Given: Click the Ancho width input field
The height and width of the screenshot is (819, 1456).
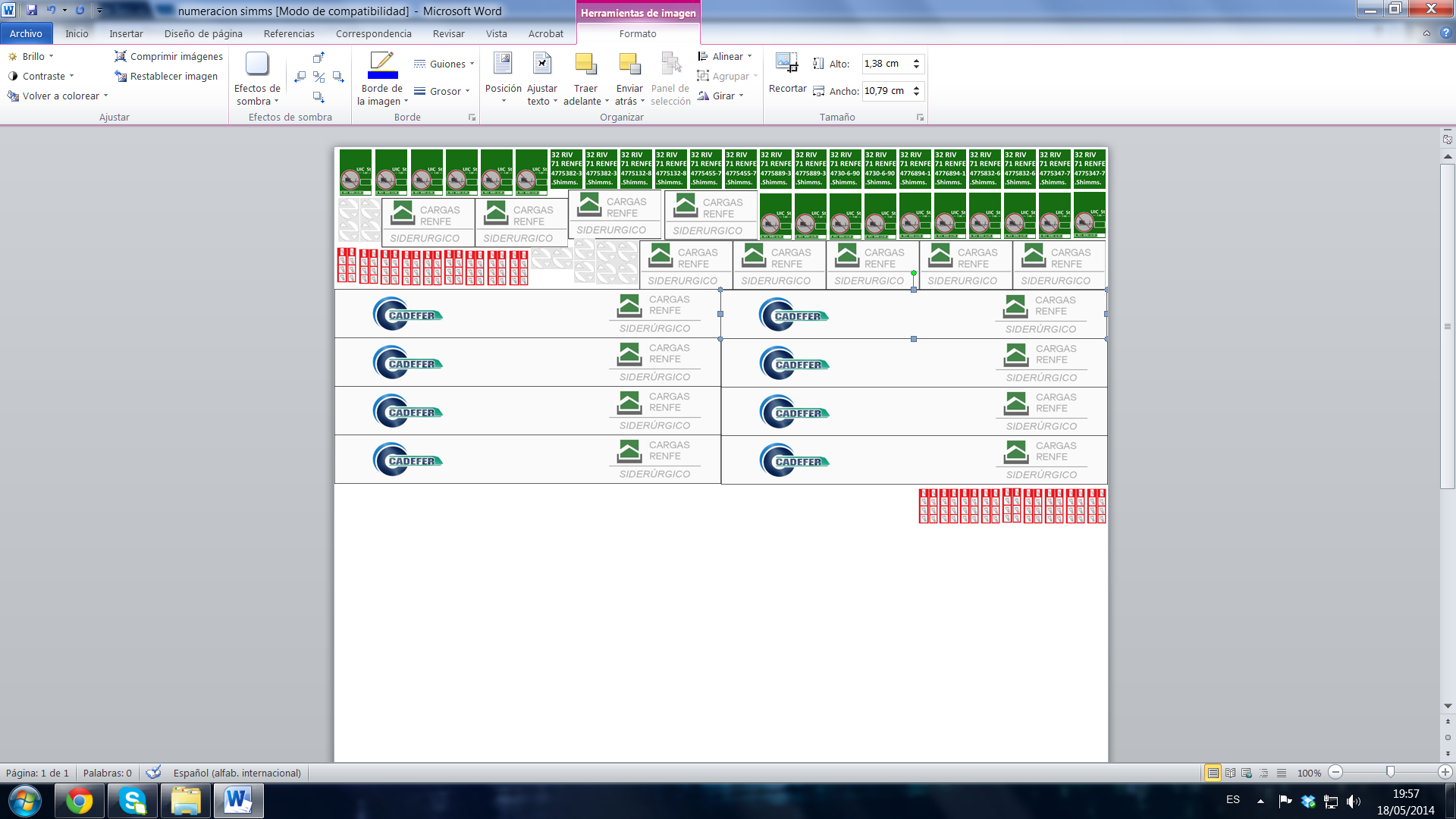Looking at the screenshot, I should [886, 91].
